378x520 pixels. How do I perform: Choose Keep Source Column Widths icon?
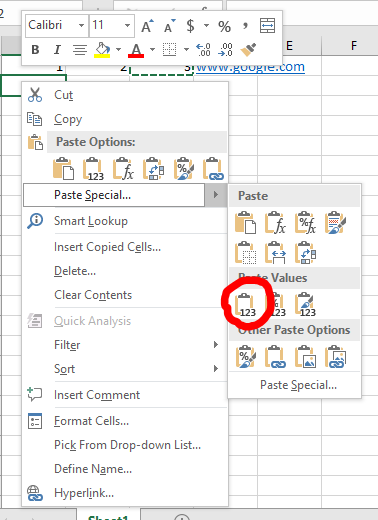[275, 252]
